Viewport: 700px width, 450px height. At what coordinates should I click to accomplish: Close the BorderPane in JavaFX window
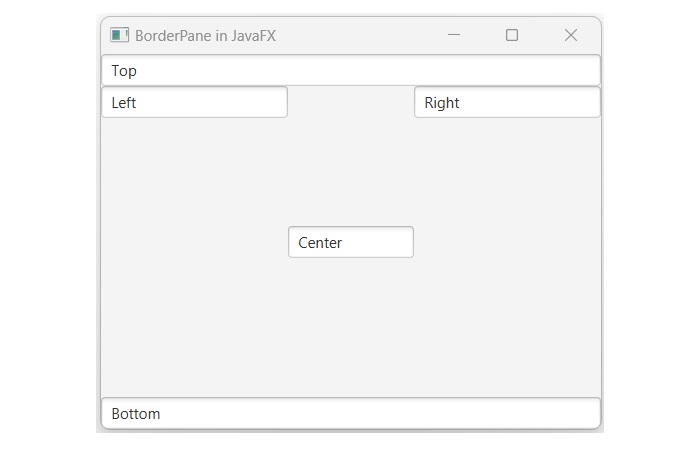pos(571,35)
